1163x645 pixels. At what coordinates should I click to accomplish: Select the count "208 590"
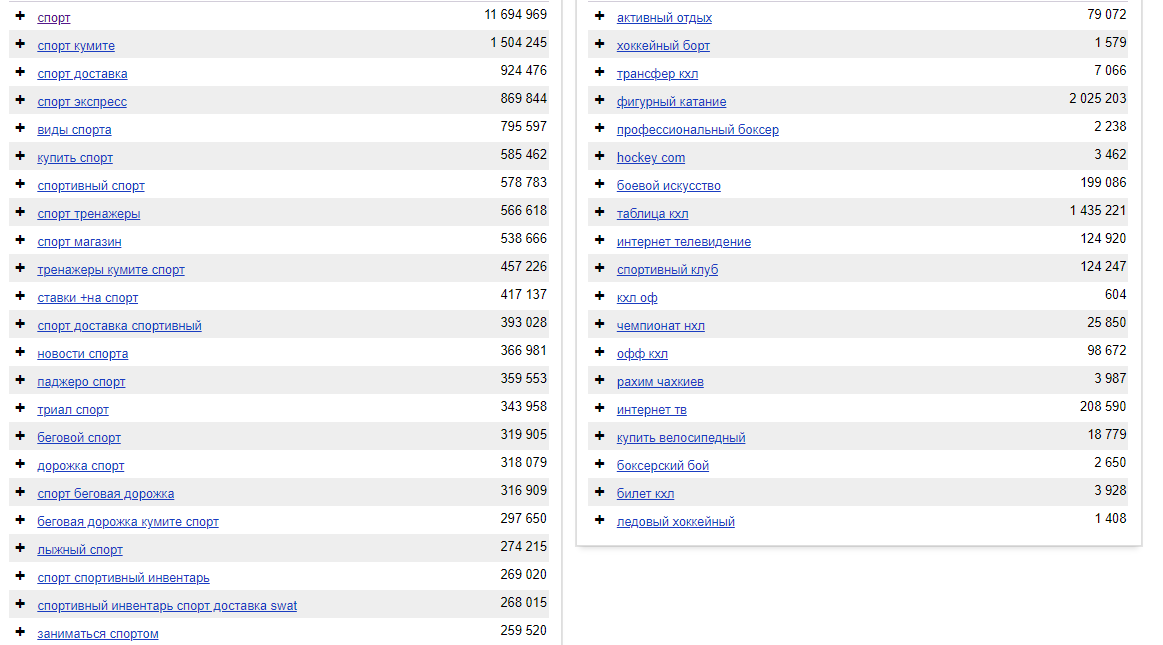click(1103, 407)
